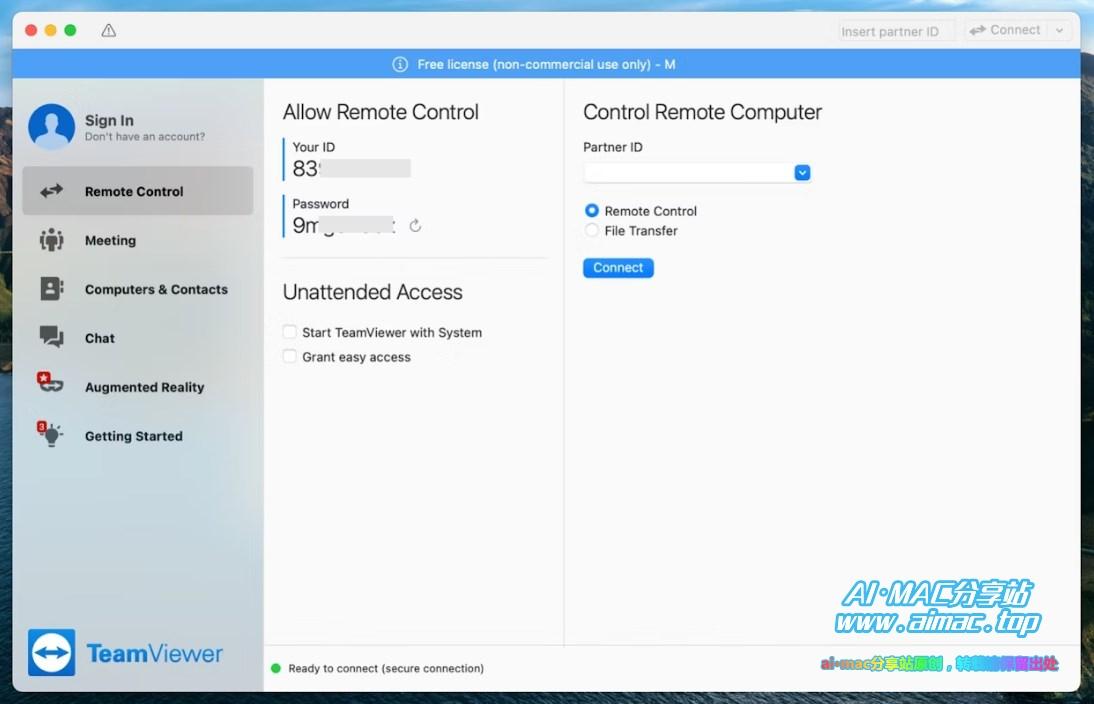The width and height of the screenshot is (1094, 704).
Task: Click the Control Remote Computer heading
Action: click(703, 112)
